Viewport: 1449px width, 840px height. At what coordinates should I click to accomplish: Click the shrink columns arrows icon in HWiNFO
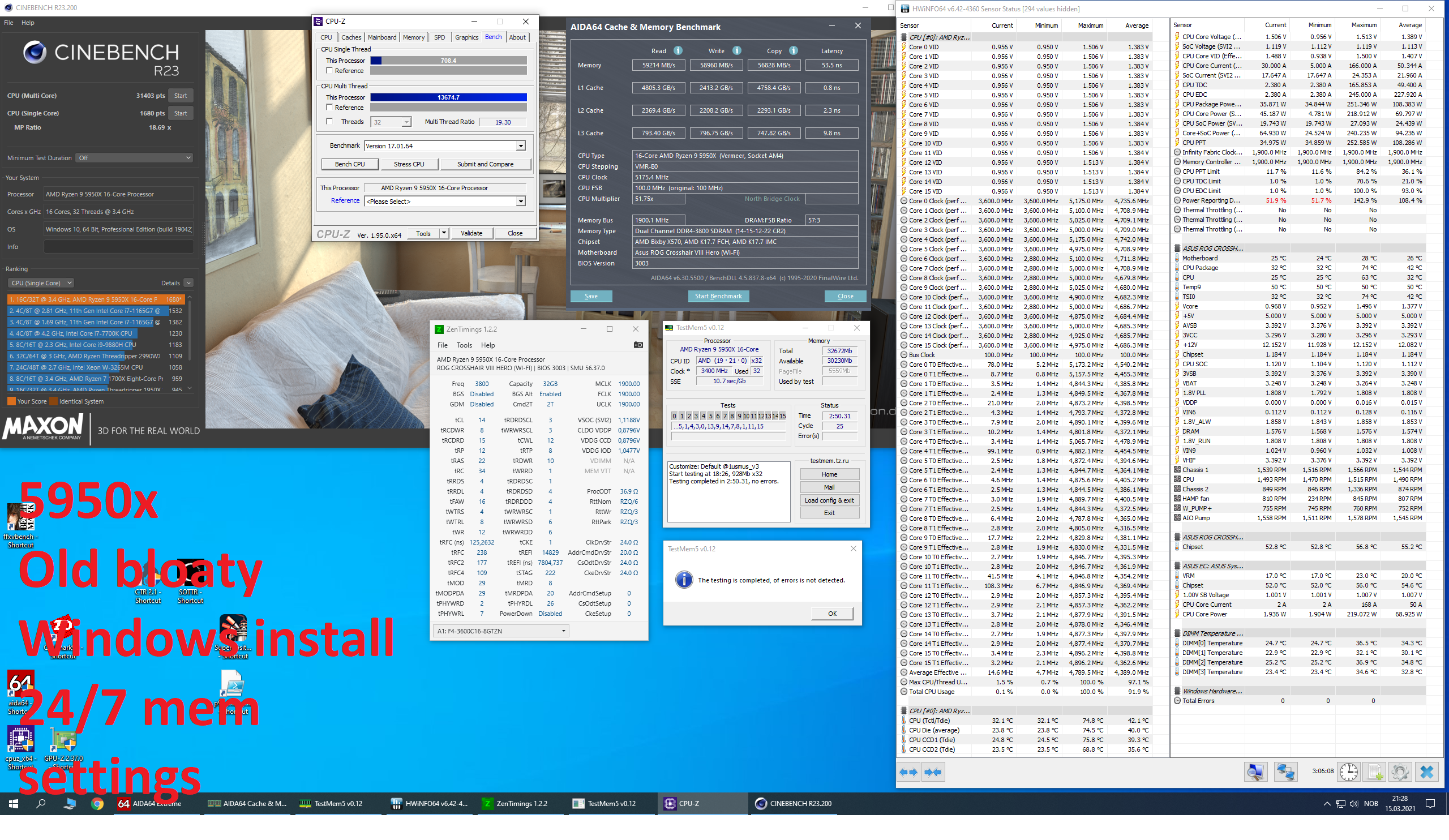click(932, 772)
